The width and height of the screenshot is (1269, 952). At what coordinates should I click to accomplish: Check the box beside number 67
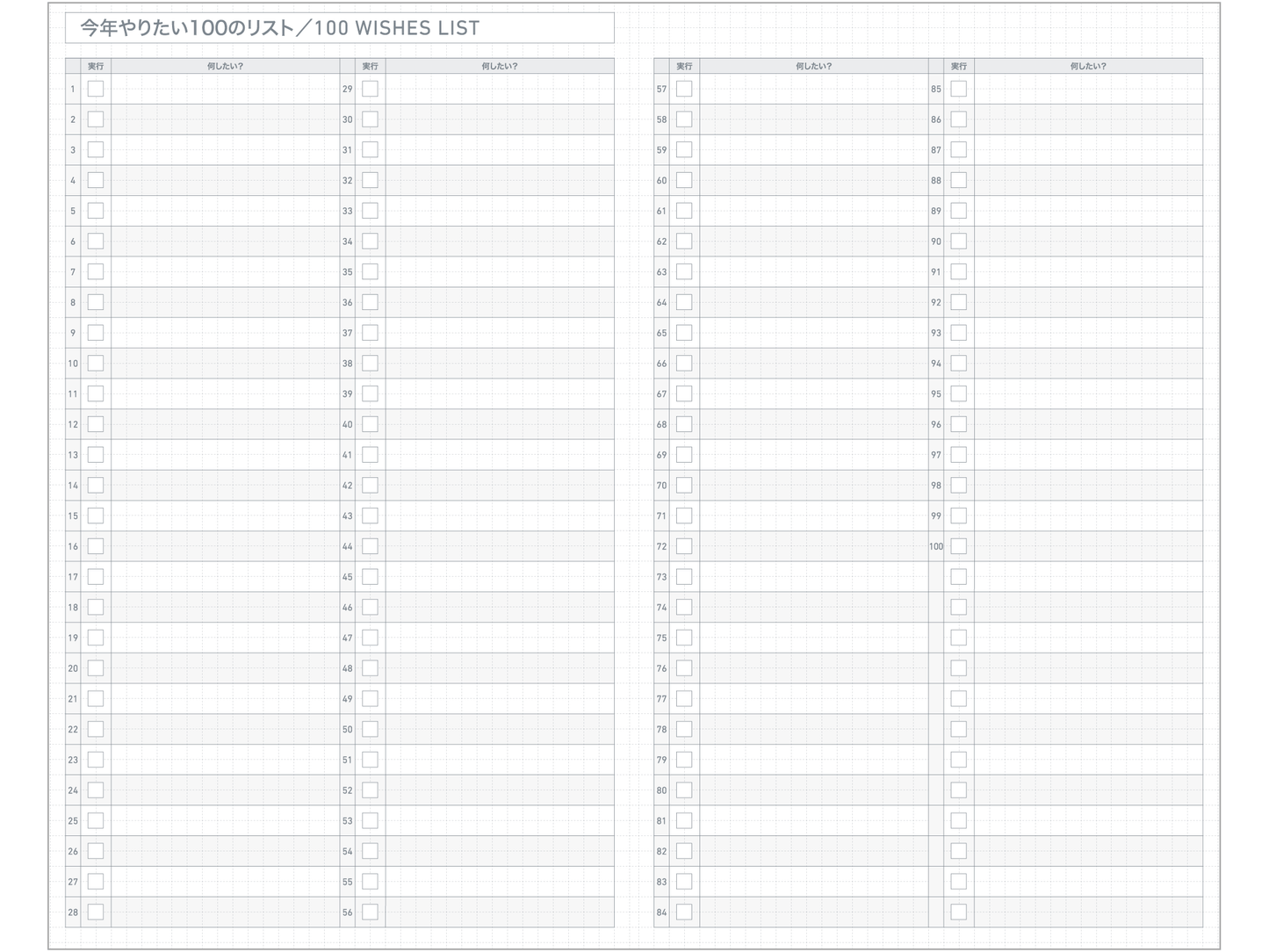point(684,393)
